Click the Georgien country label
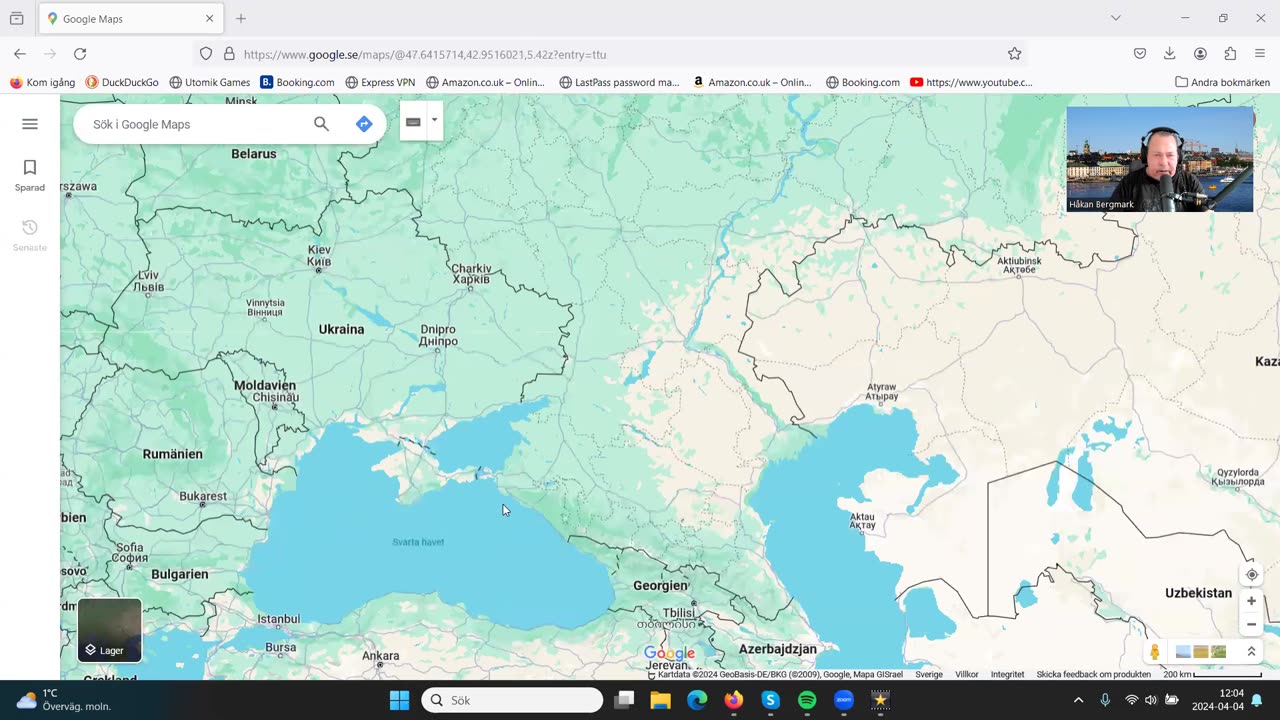The height and width of the screenshot is (720, 1280). (x=661, y=585)
